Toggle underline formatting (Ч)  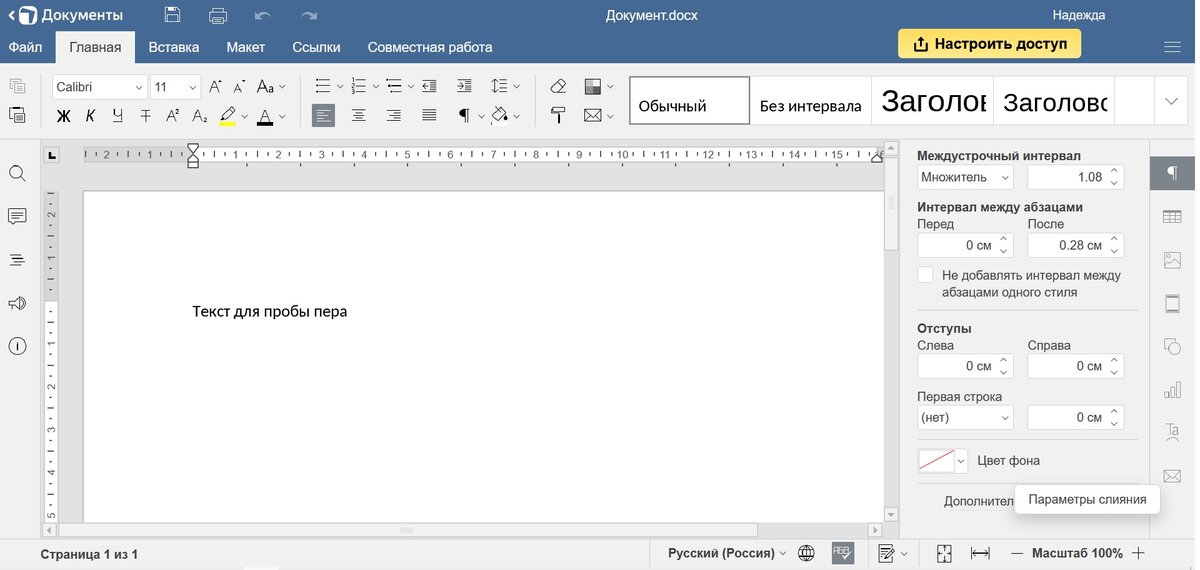coord(118,116)
